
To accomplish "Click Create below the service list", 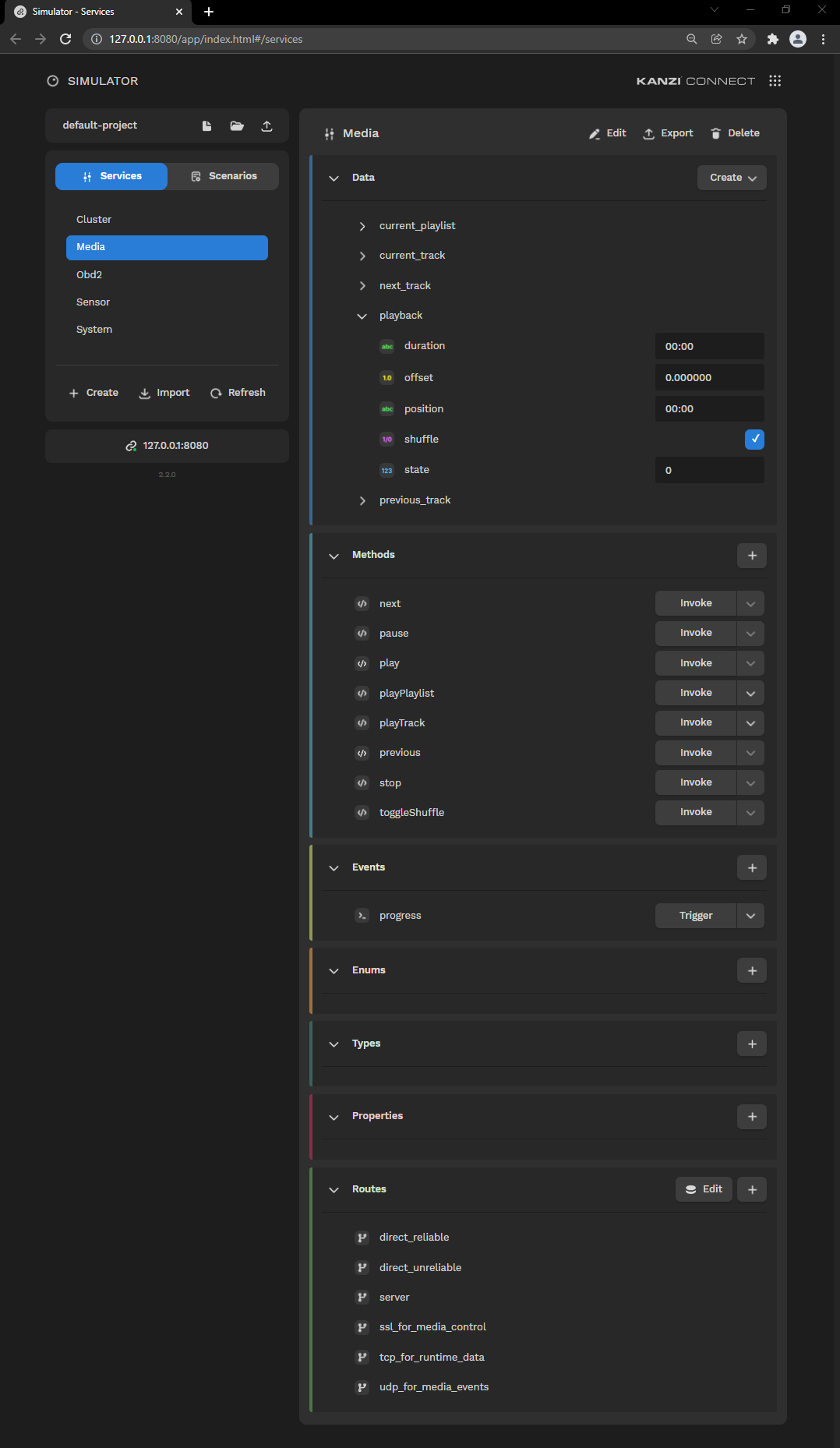I will tap(94, 393).
